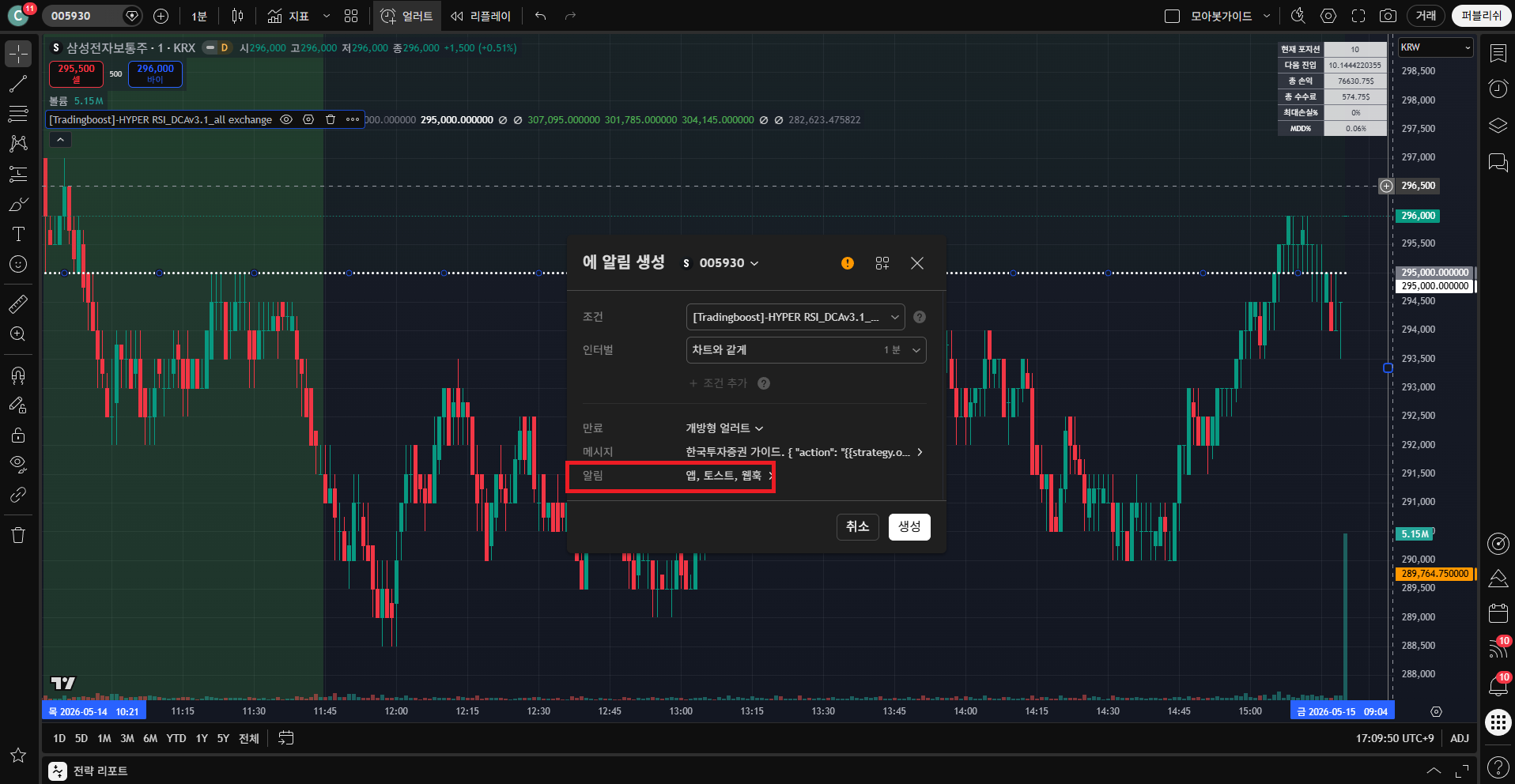Open fullscreen mode icon
1515x784 pixels.
click(1358, 16)
